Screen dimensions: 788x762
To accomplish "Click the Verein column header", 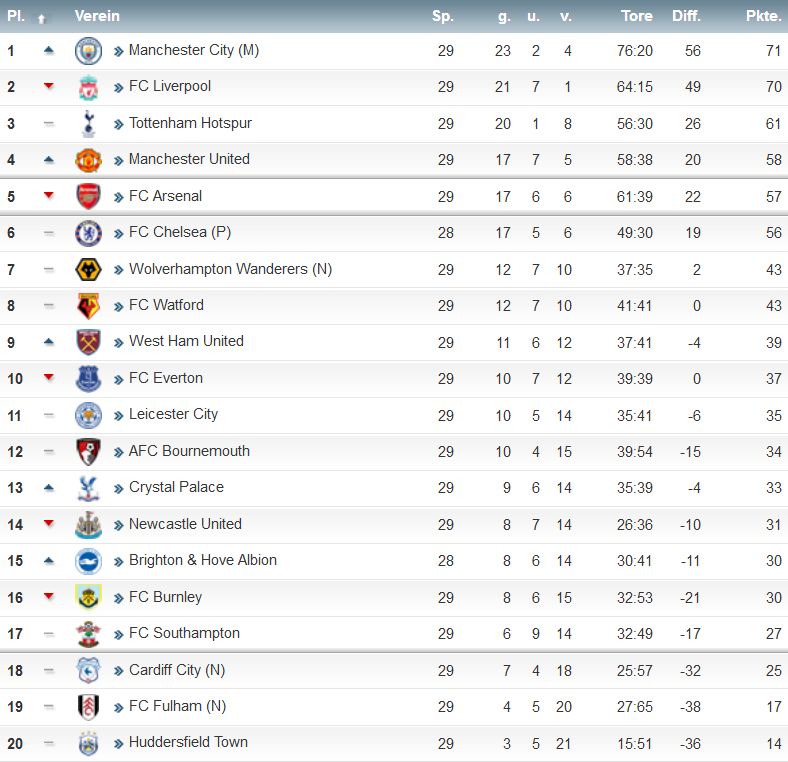I will point(97,16).
